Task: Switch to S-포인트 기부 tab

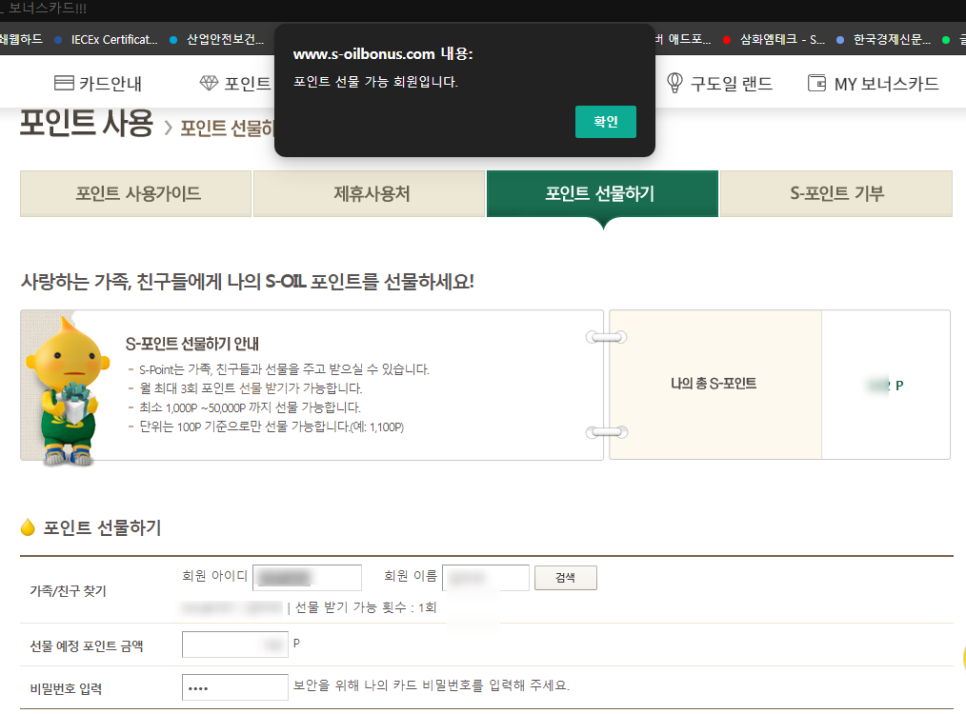Action: 836,193
